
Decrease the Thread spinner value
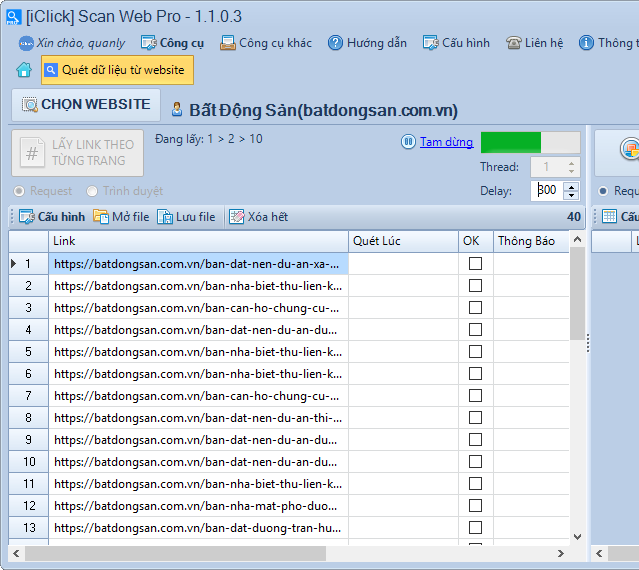tap(571, 172)
